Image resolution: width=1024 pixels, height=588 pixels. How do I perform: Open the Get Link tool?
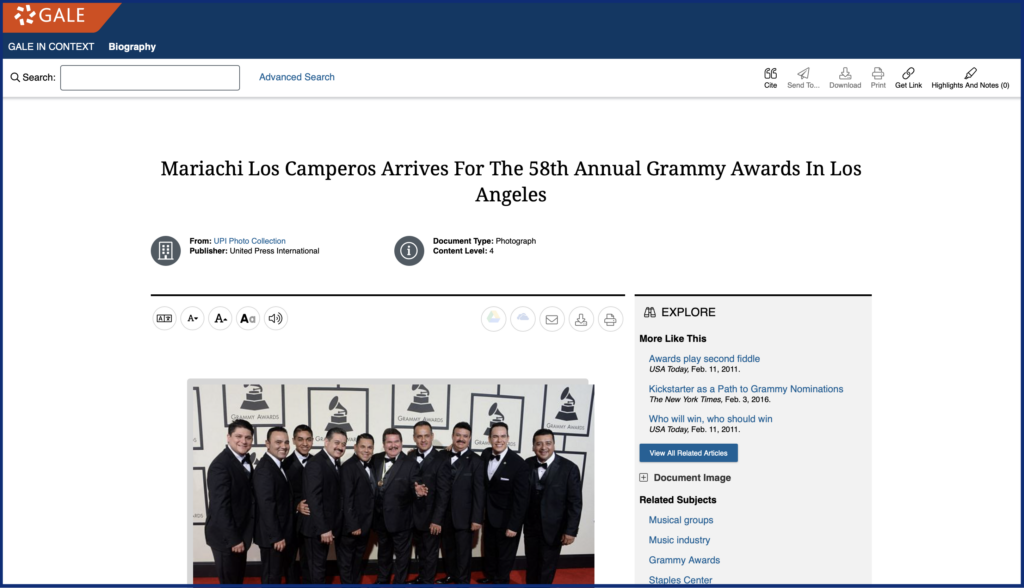pos(908,77)
